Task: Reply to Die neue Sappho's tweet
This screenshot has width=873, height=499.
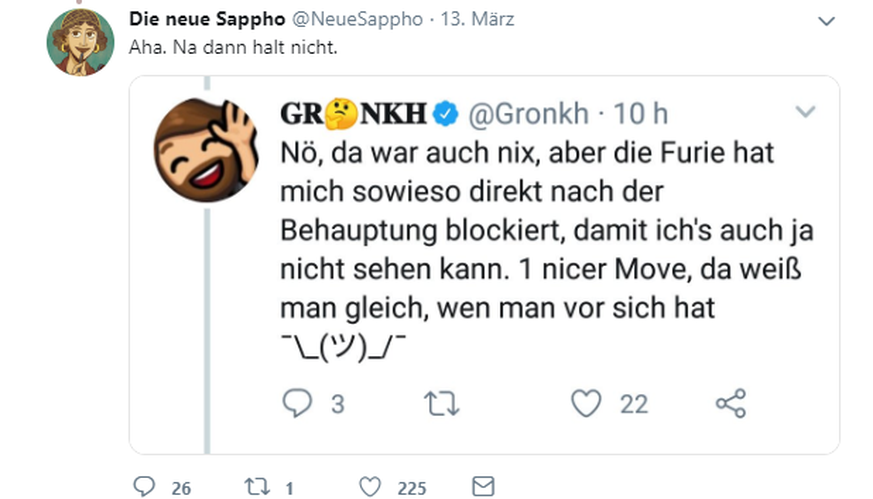Action: coord(144,487)
